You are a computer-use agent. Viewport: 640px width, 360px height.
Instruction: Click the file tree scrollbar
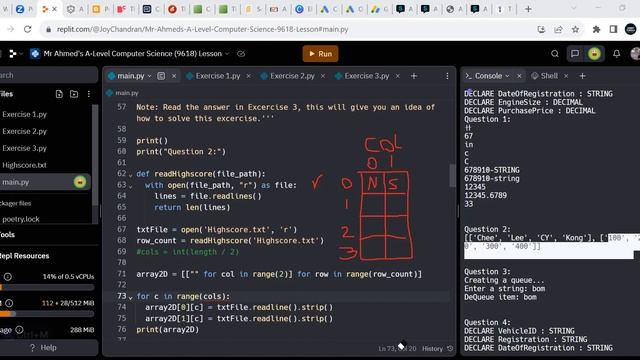(x=95, y=155)
